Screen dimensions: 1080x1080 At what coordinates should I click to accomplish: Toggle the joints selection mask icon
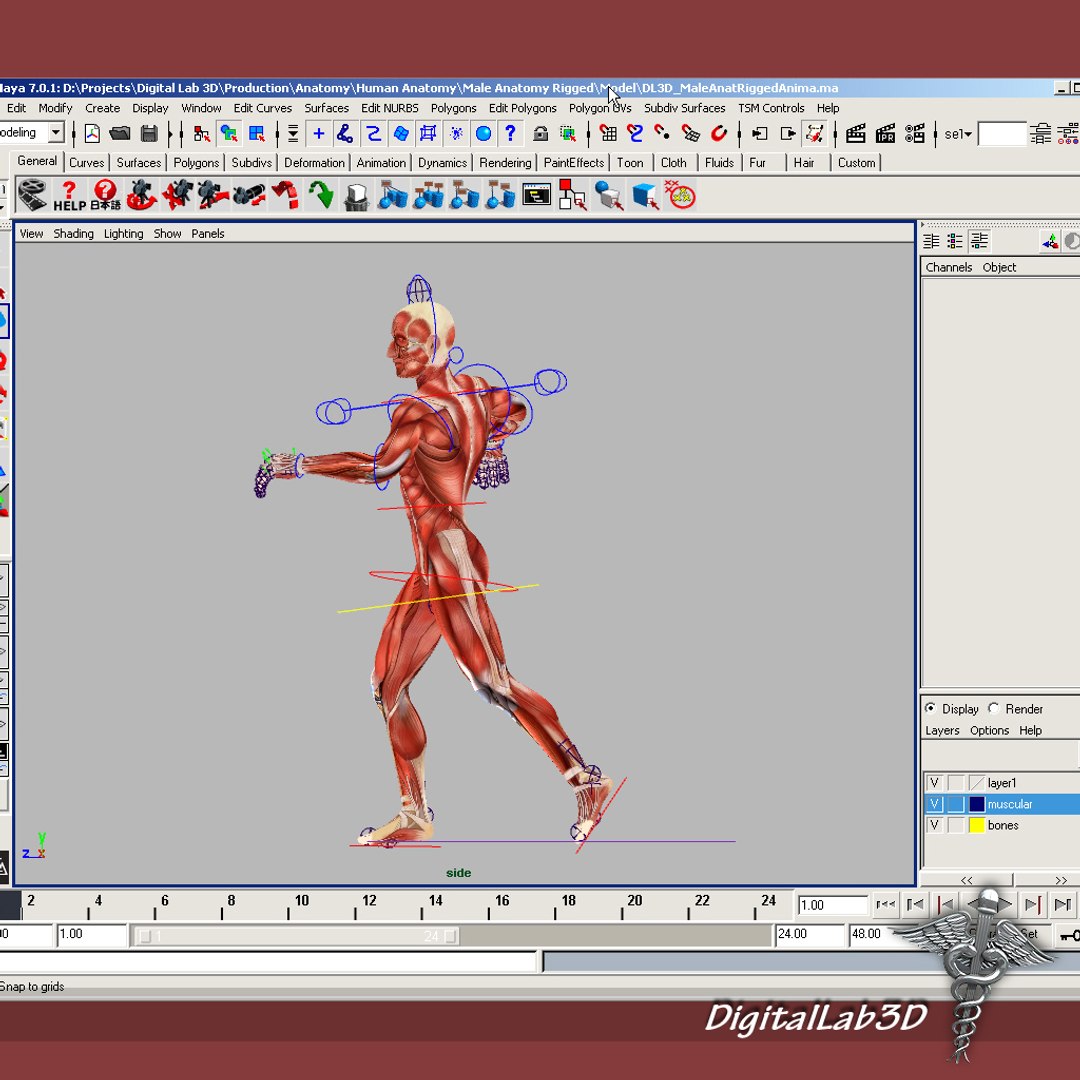click(345, 134)
